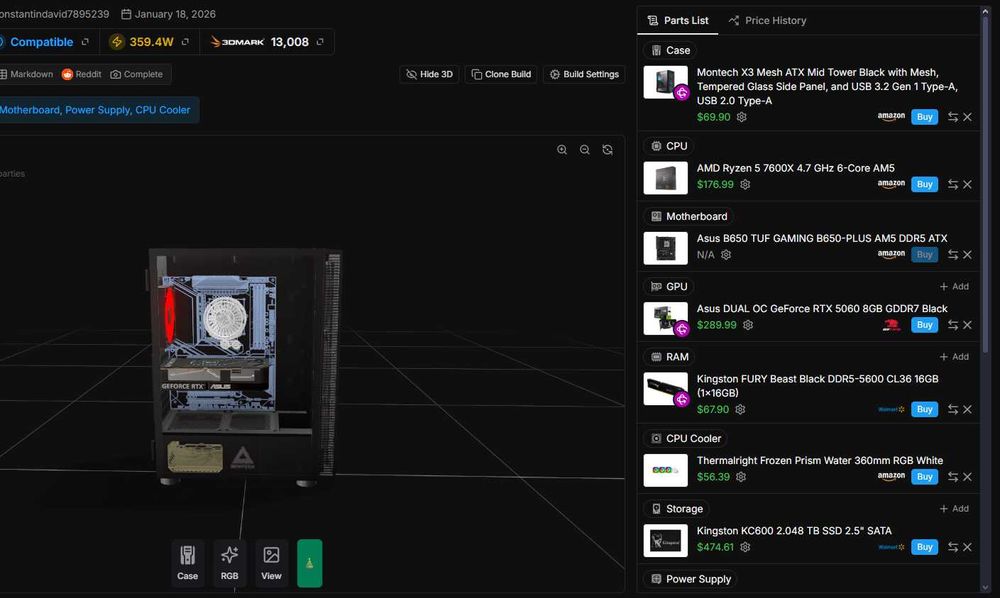The height and width of the screenshot is (598, 1000).
Task: Open the 3DMark 13,008 score details
Action: click(267, 42)
